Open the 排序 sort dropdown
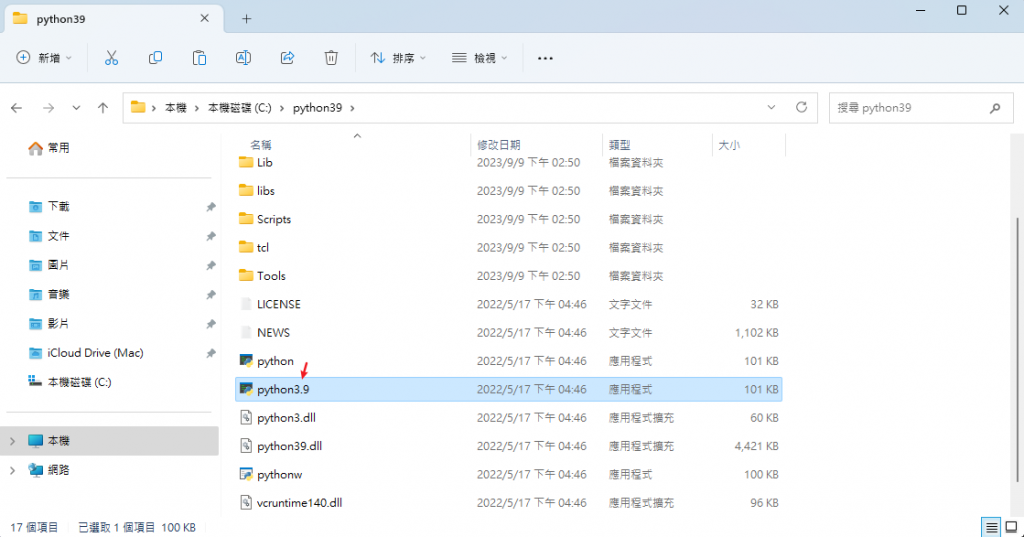Image resolution: width=1024 pixels, height=537 pixels. pos(398,58)
